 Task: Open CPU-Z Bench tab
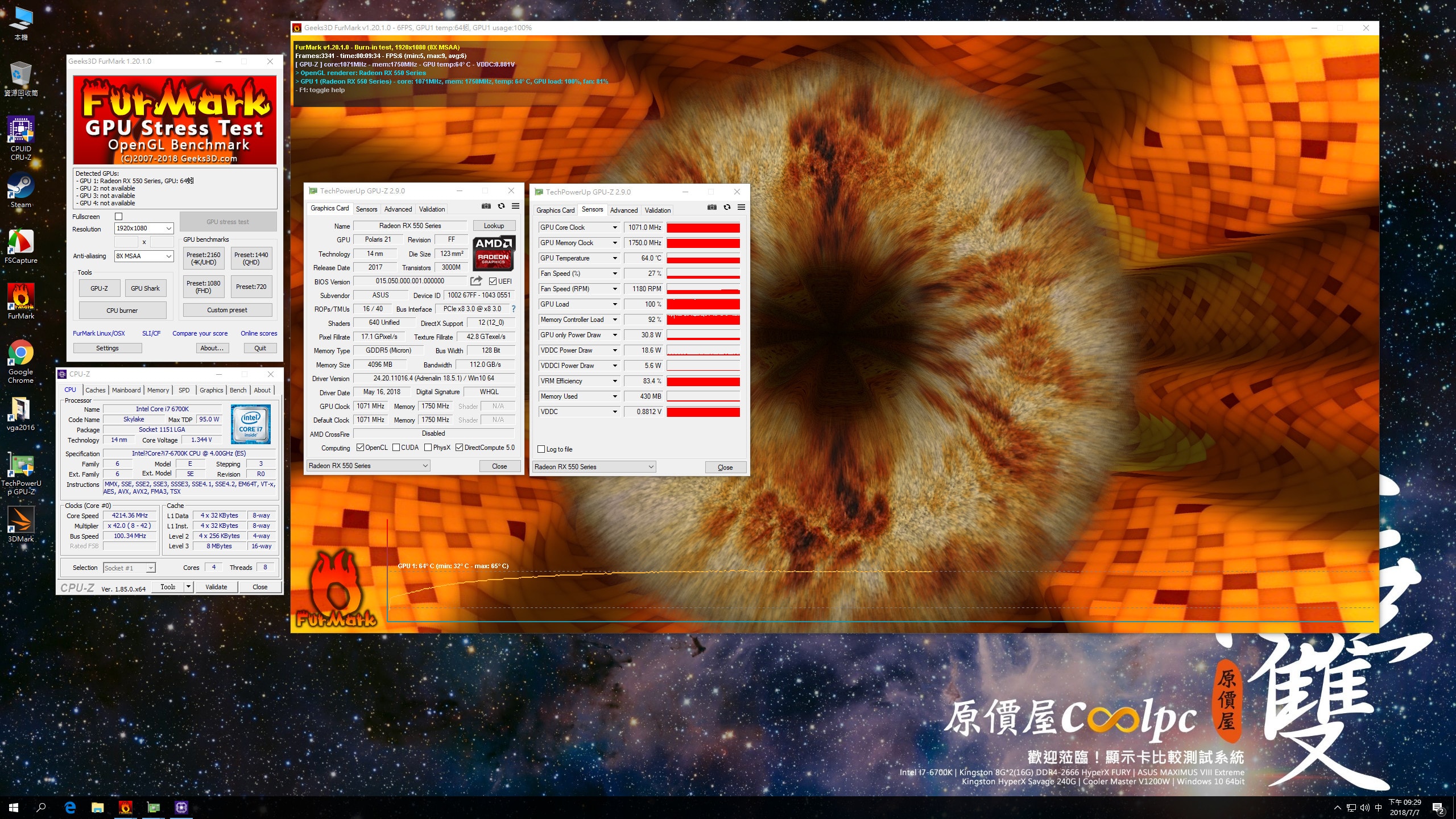tap(238, 390)
